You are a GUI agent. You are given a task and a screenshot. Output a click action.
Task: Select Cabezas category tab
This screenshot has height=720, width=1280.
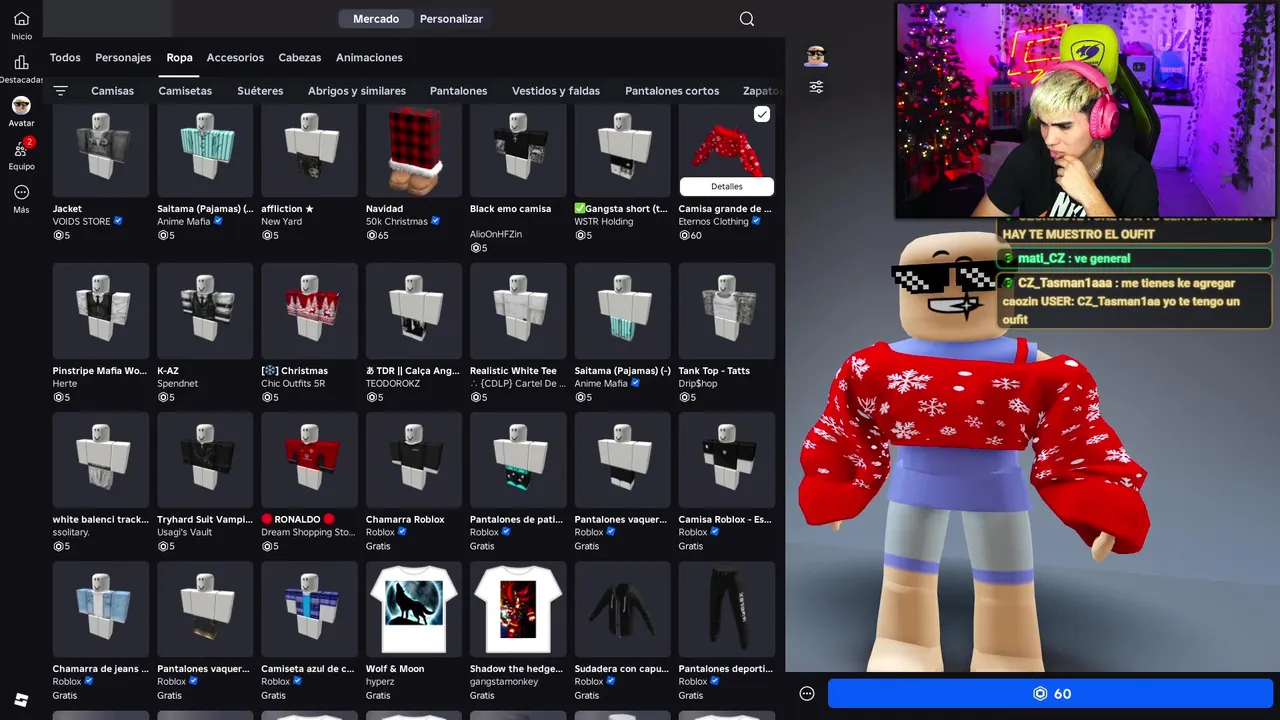pyautogui.click(x=300, y=58)
